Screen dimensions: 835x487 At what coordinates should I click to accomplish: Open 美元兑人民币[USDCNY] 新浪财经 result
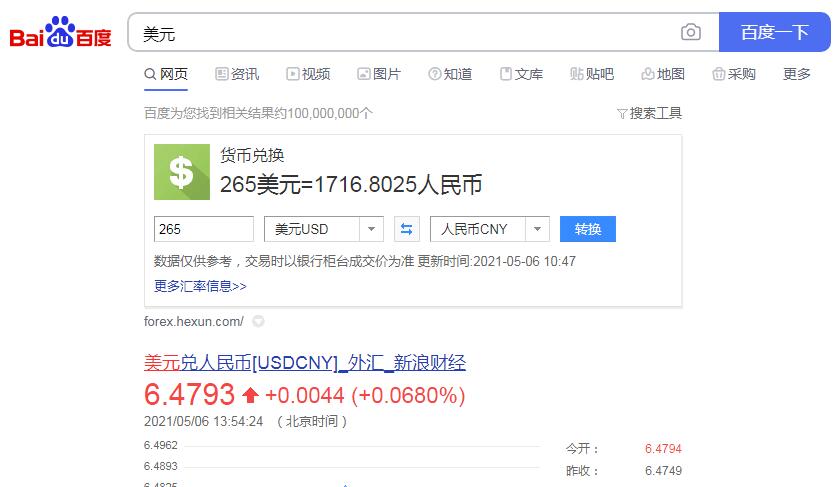305,362
